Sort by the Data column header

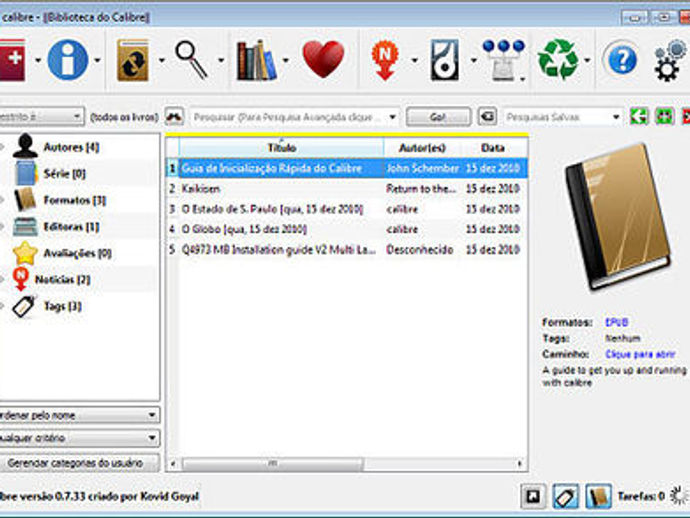click(x=493, y=148)
